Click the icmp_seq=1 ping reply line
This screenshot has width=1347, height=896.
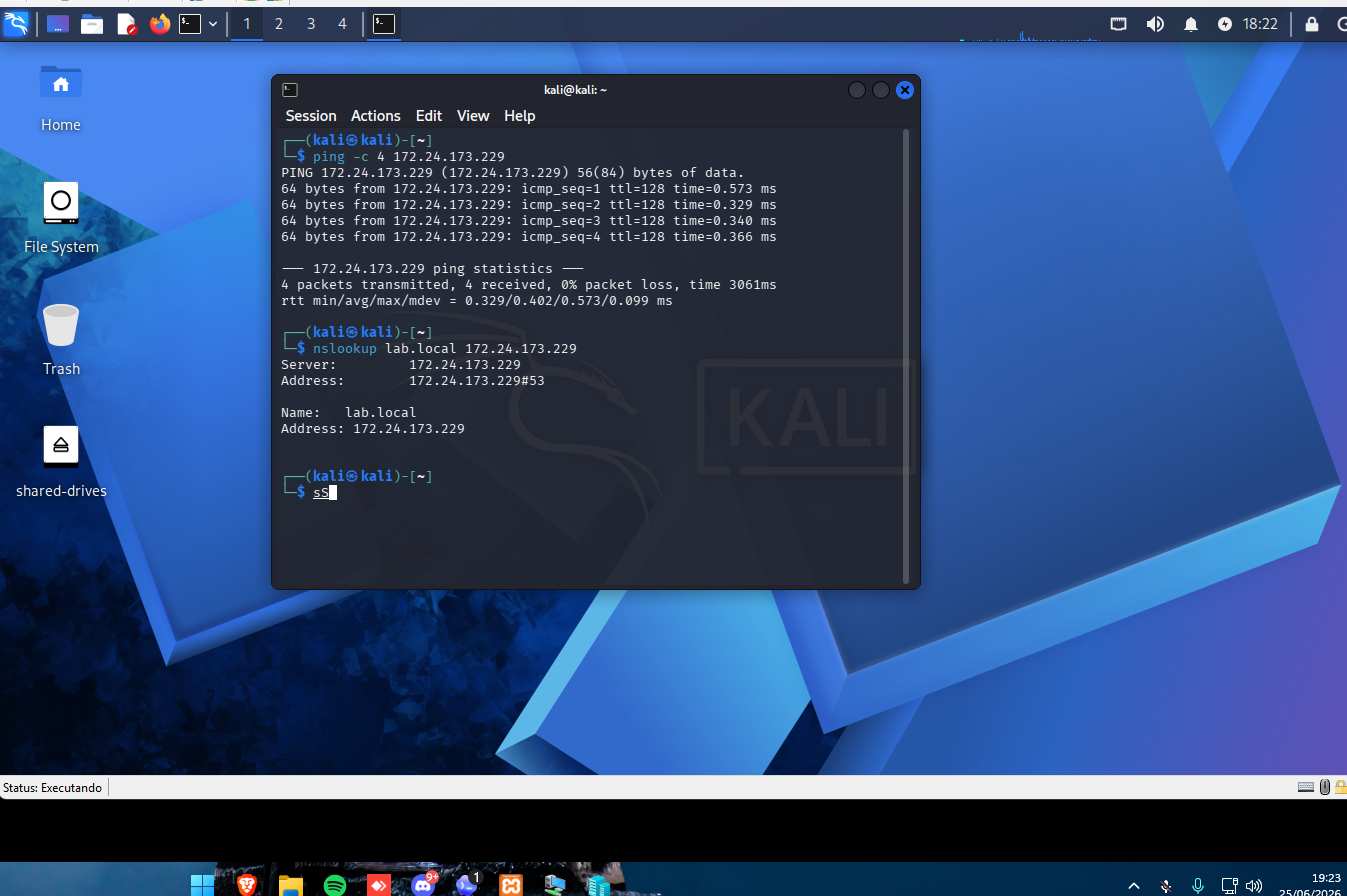529,188
